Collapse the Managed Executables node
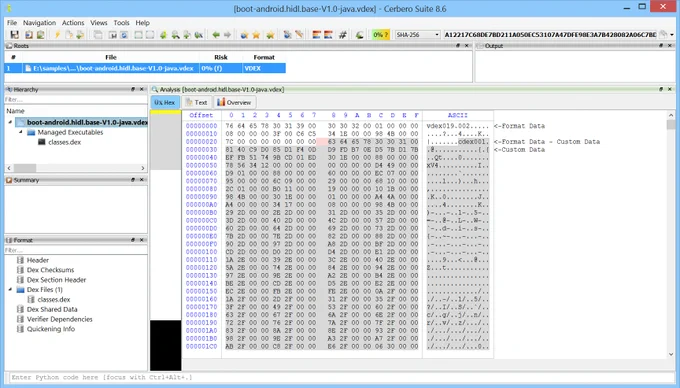Viewport: 680px width, 388px height. pyautogui.click(x=21, y=132)
